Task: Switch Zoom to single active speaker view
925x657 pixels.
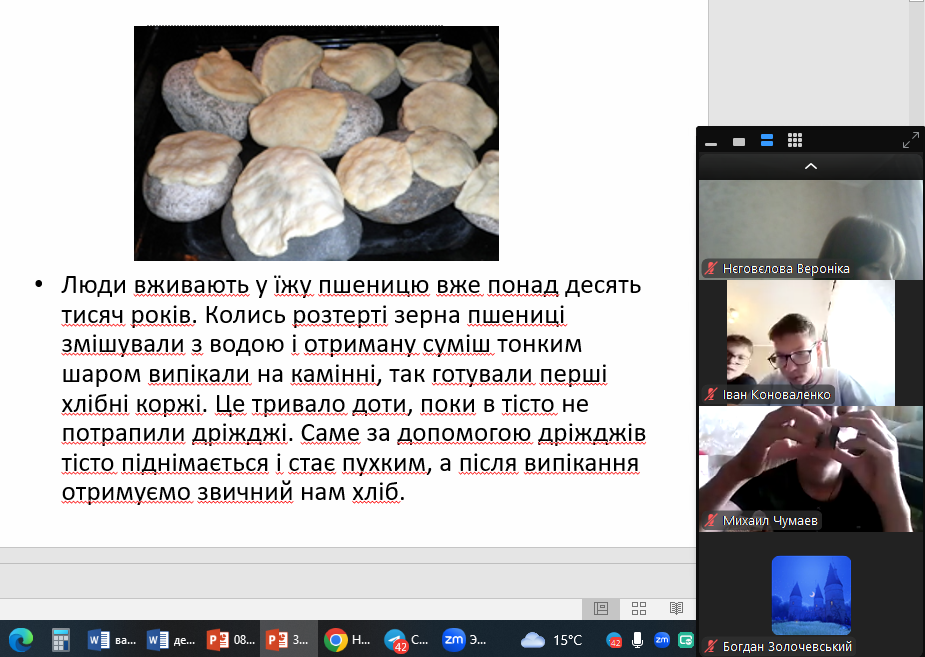Action: tap(739, 142)
